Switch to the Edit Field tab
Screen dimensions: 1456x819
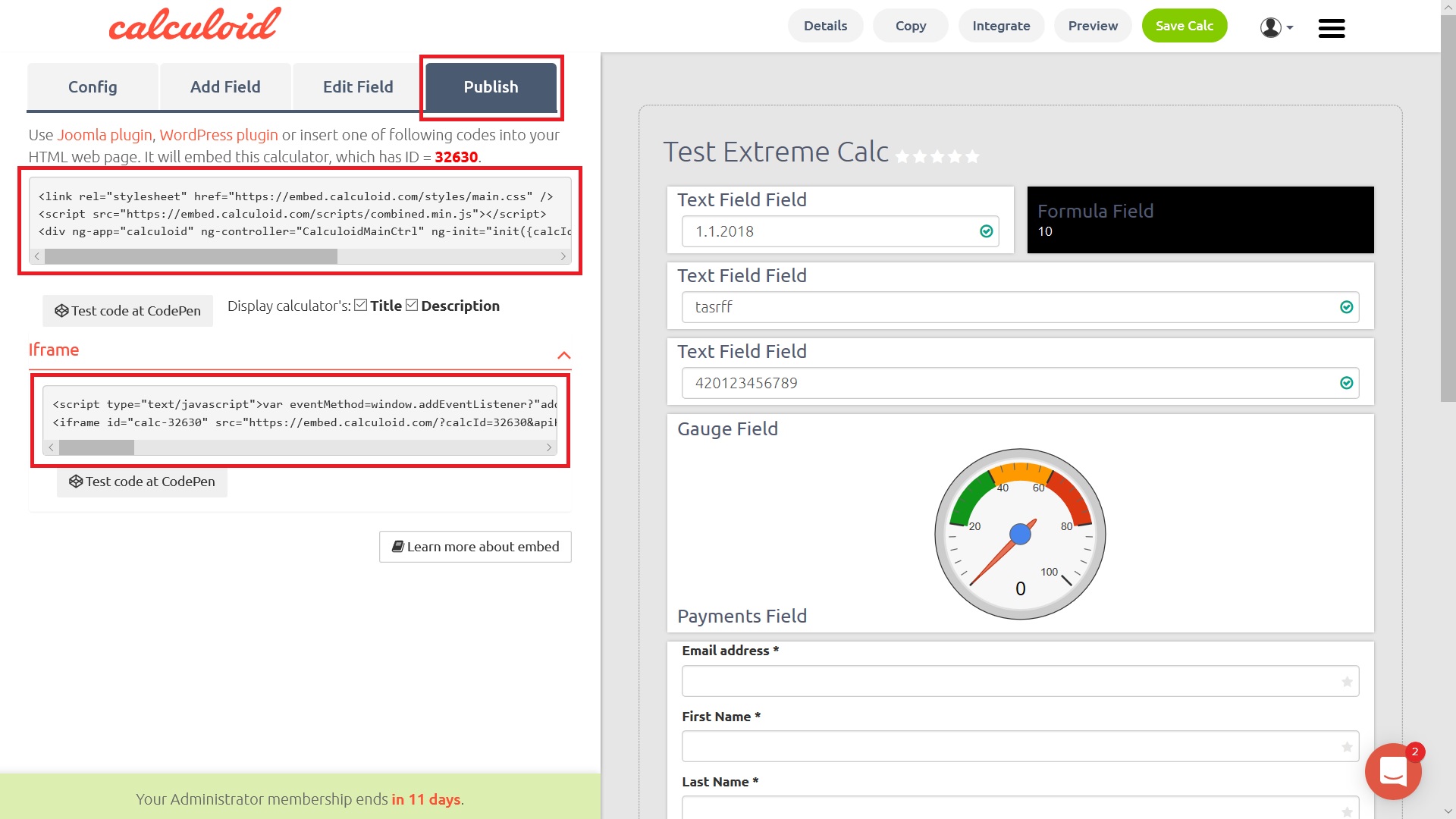[358, 86]
